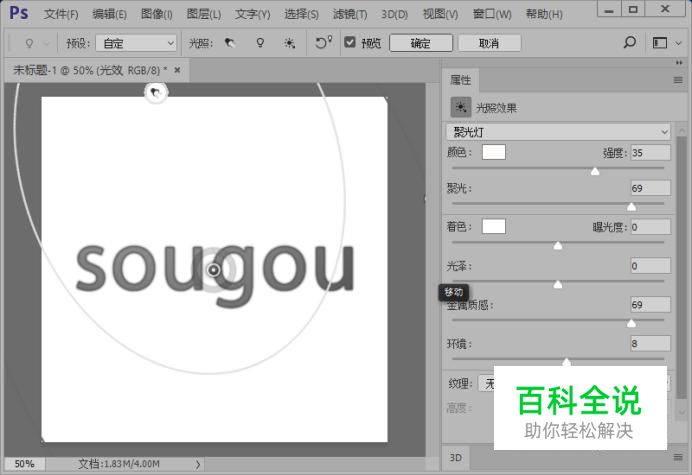Click the 50% zoom level field
The width and height of the screenshot is (692, 475).
(x=24, y=464)
